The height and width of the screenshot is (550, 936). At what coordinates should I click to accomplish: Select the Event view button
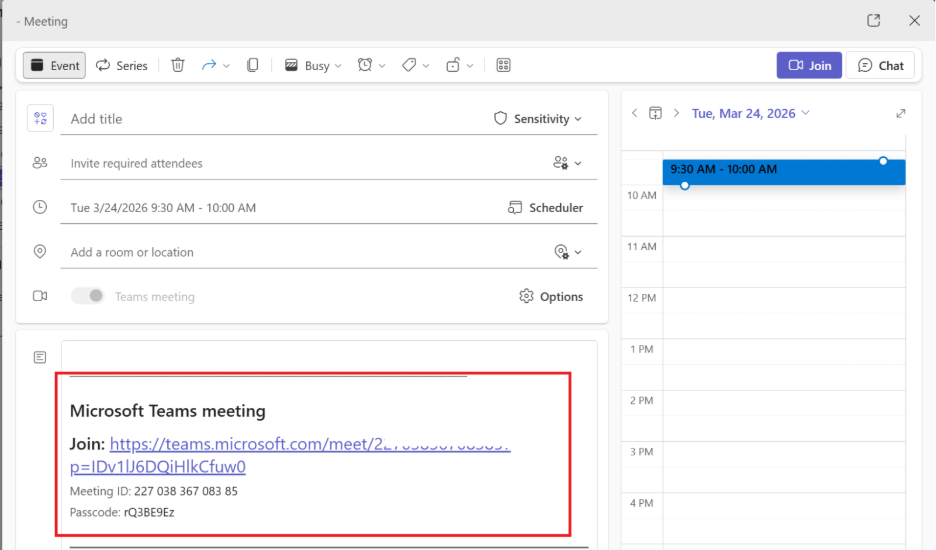coord(54,65)
